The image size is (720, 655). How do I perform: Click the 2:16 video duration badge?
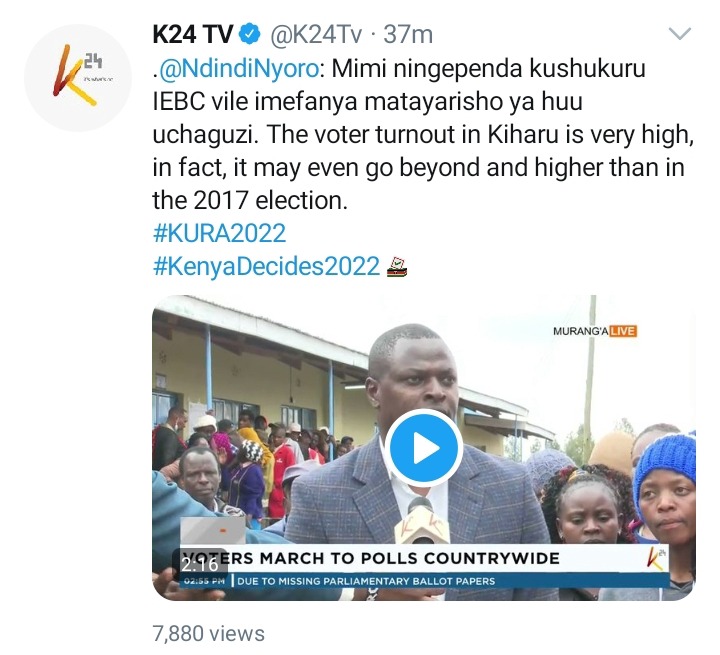tap(200, 564)
